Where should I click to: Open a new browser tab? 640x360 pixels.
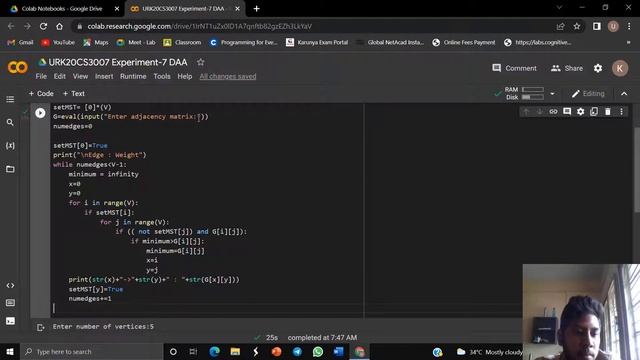point(256,9)
